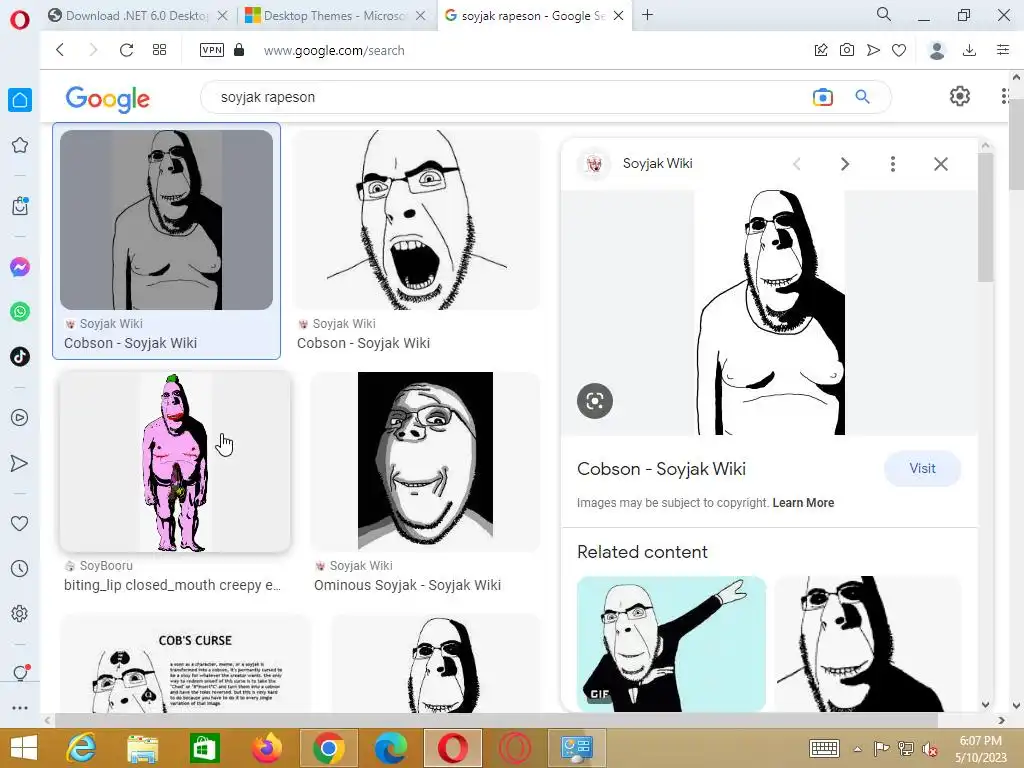This screenshot has height=768, width=1024.
Task: Launch Internet Explorer from taskbar
Action: point(82,748)
